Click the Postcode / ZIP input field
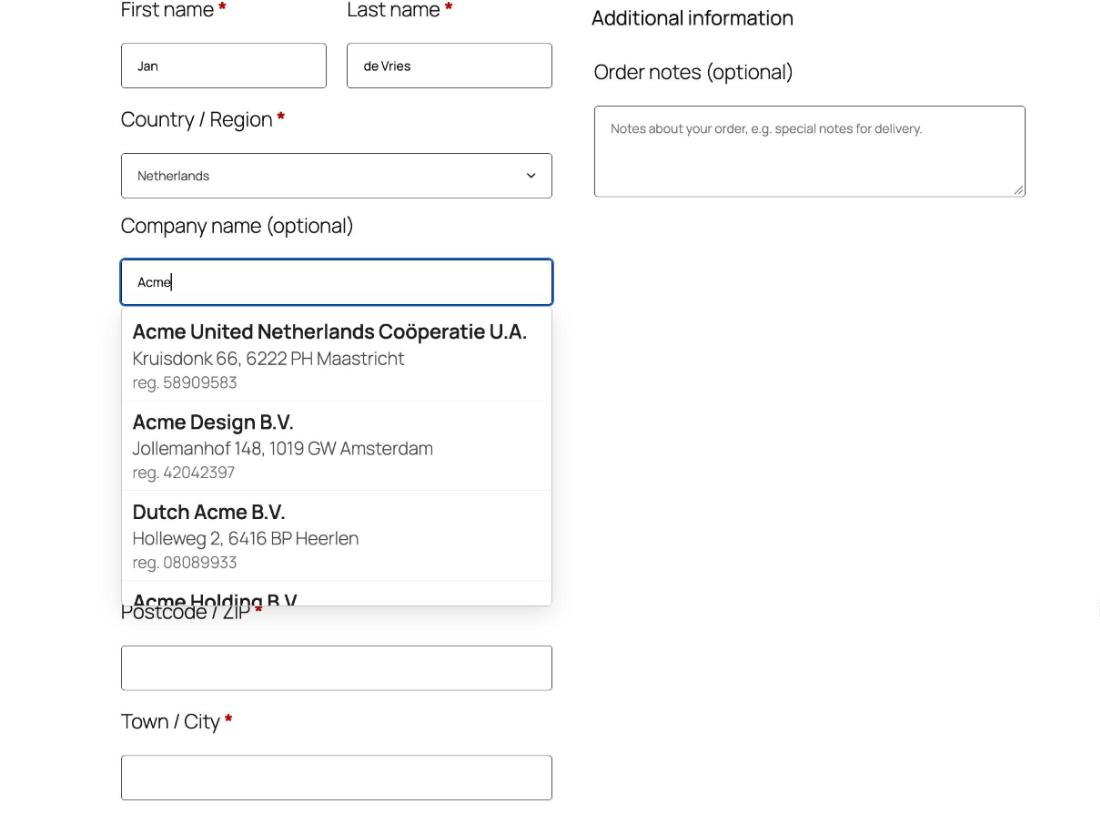This screenshot has width=1100, height=814. coord(337,668)
